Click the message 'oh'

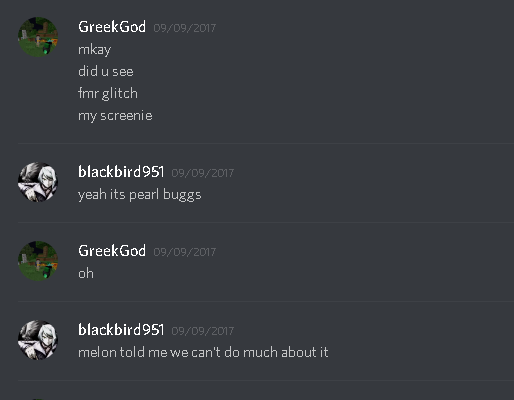click(86, 273)
